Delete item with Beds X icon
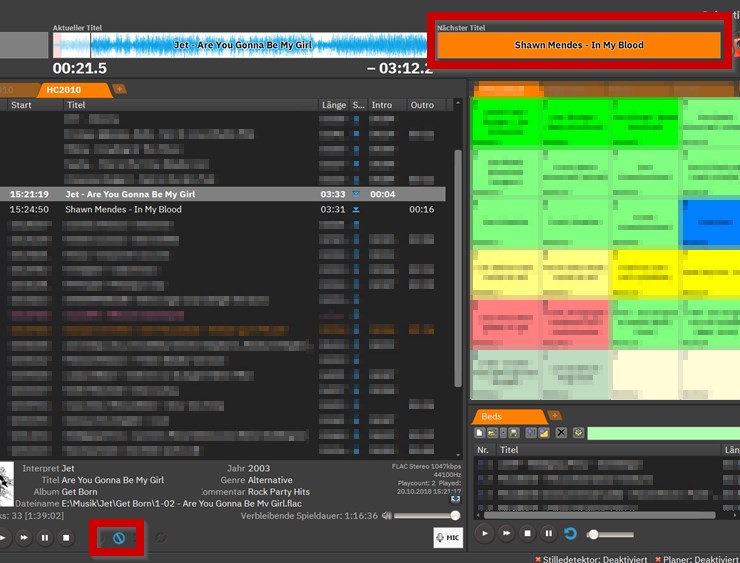Viewport: 740px width, 563px height. coord(561,433)
